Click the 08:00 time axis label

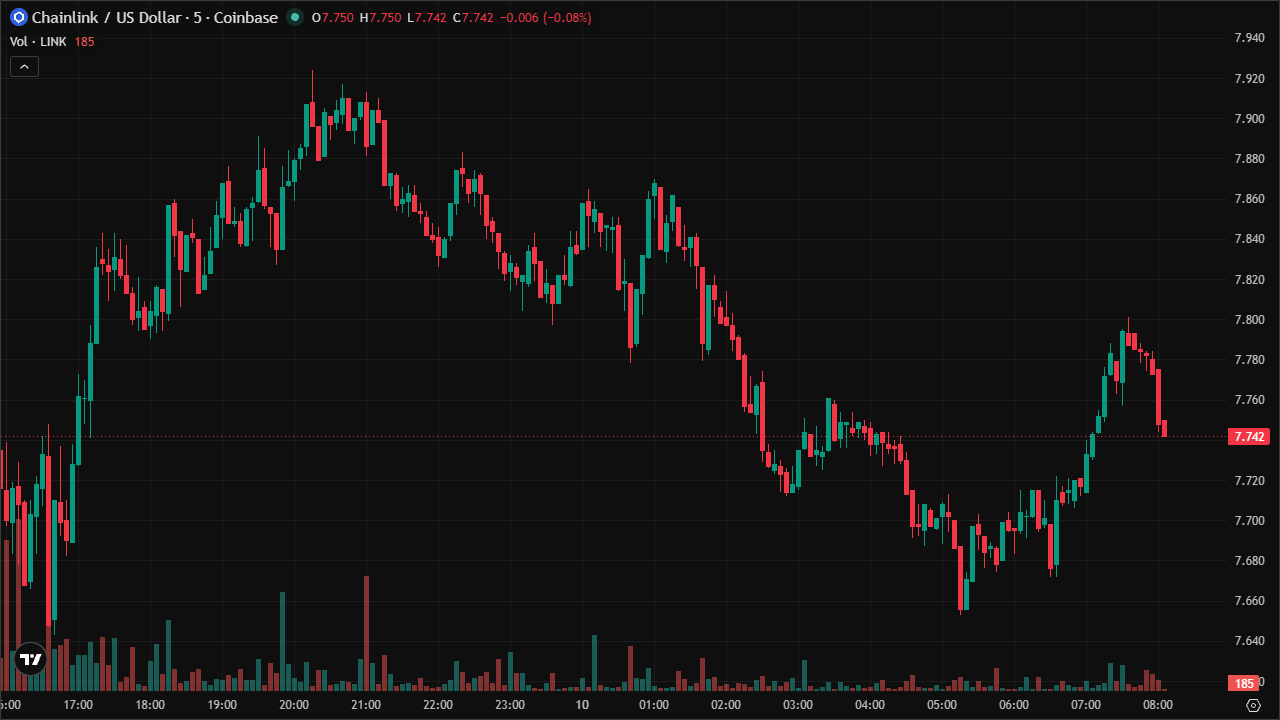[1158, 705]
